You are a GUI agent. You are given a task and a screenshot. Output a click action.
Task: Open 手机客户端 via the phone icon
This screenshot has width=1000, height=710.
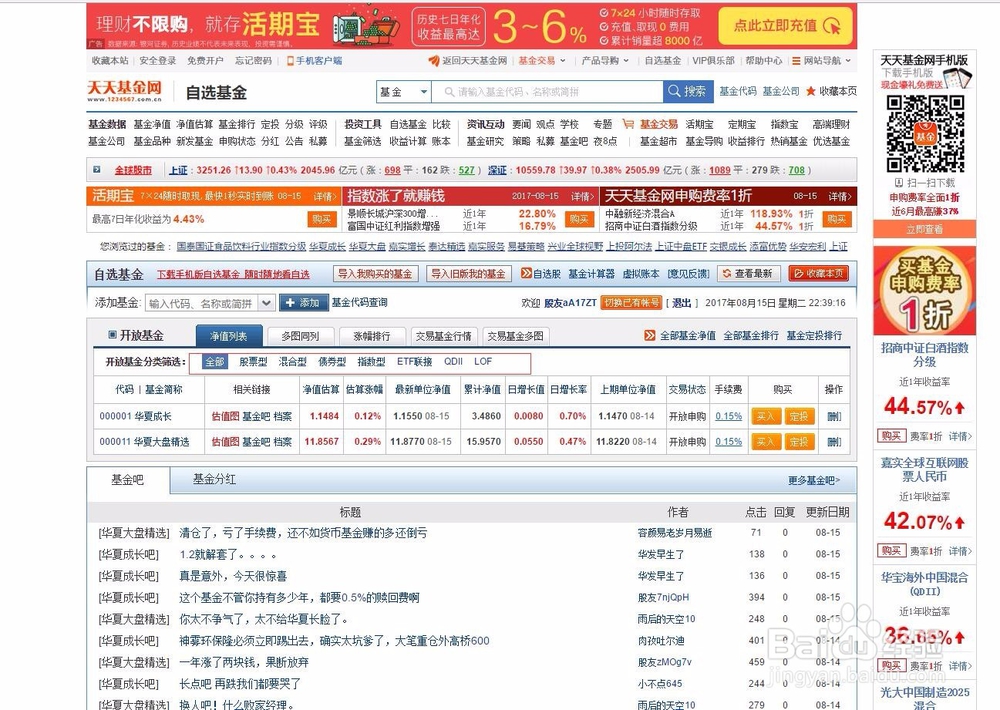(x=289, y=61)
